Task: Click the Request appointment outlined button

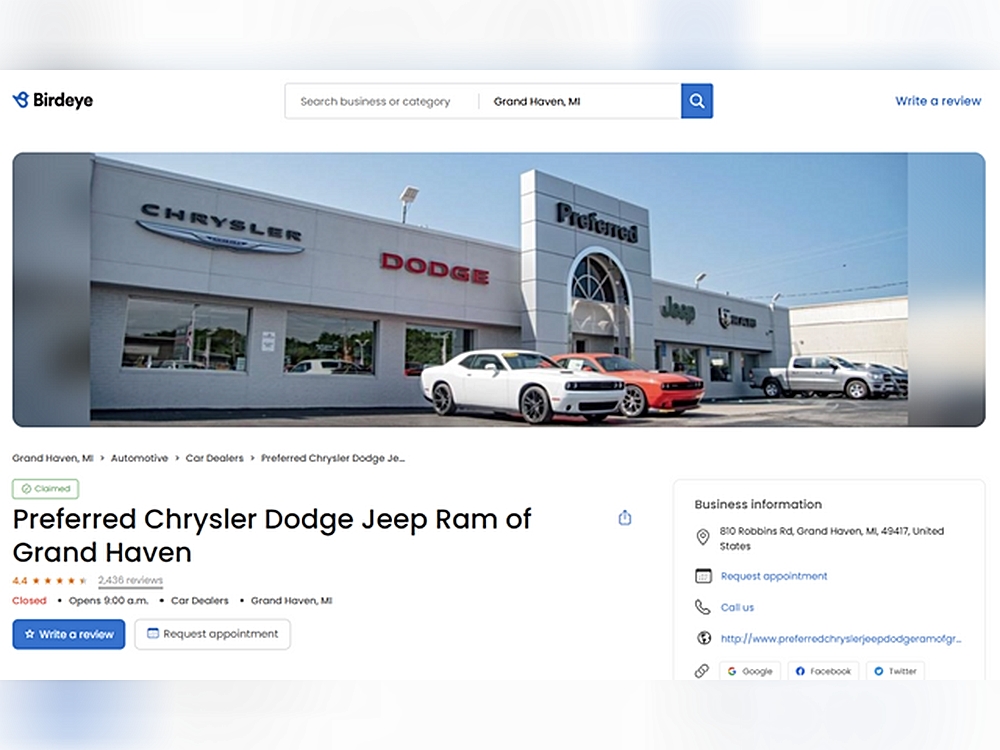Action: pyautogui.click(x=212, y=634)
